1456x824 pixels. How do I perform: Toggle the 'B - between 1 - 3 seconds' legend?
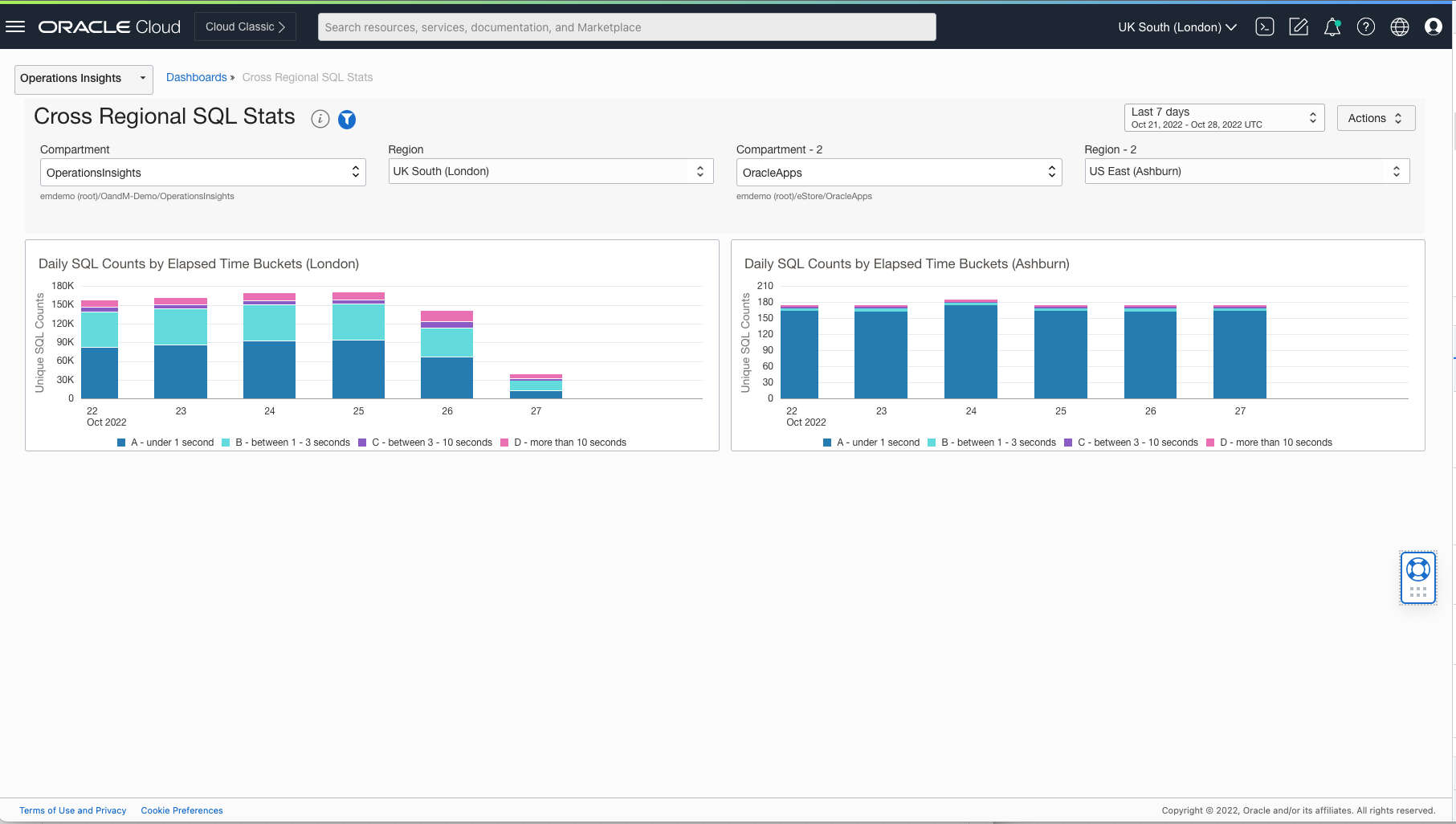(291, 442)
